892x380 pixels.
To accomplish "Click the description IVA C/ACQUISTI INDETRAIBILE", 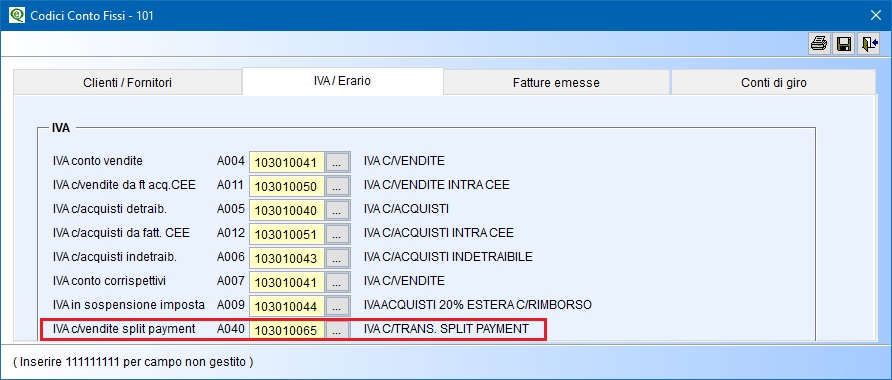I will (448, 257).
